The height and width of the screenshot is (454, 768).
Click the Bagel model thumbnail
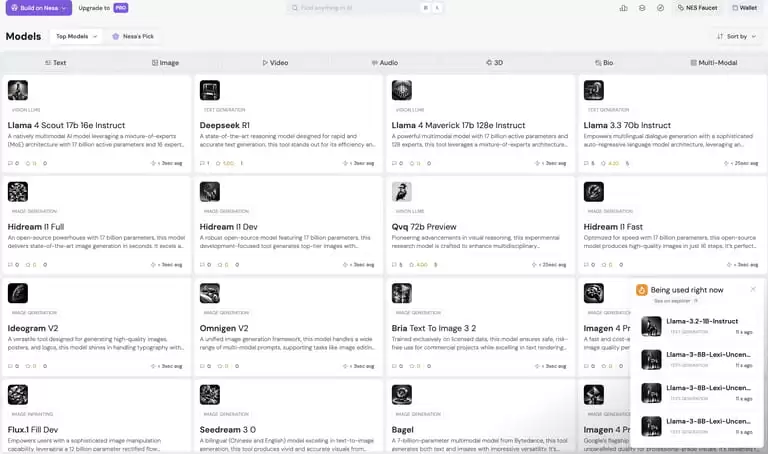pos(402,394)
